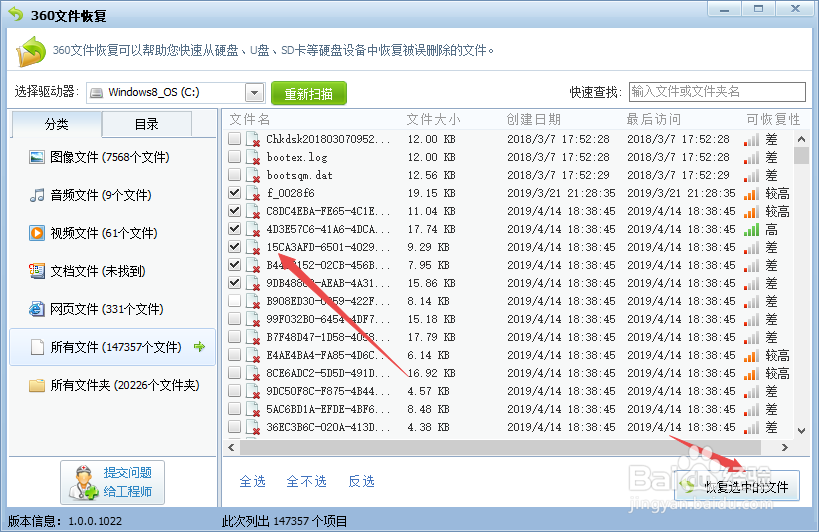The image size is (819, 532).
Task: Sort by 文件大小 column header
Action: click(434, 120)
